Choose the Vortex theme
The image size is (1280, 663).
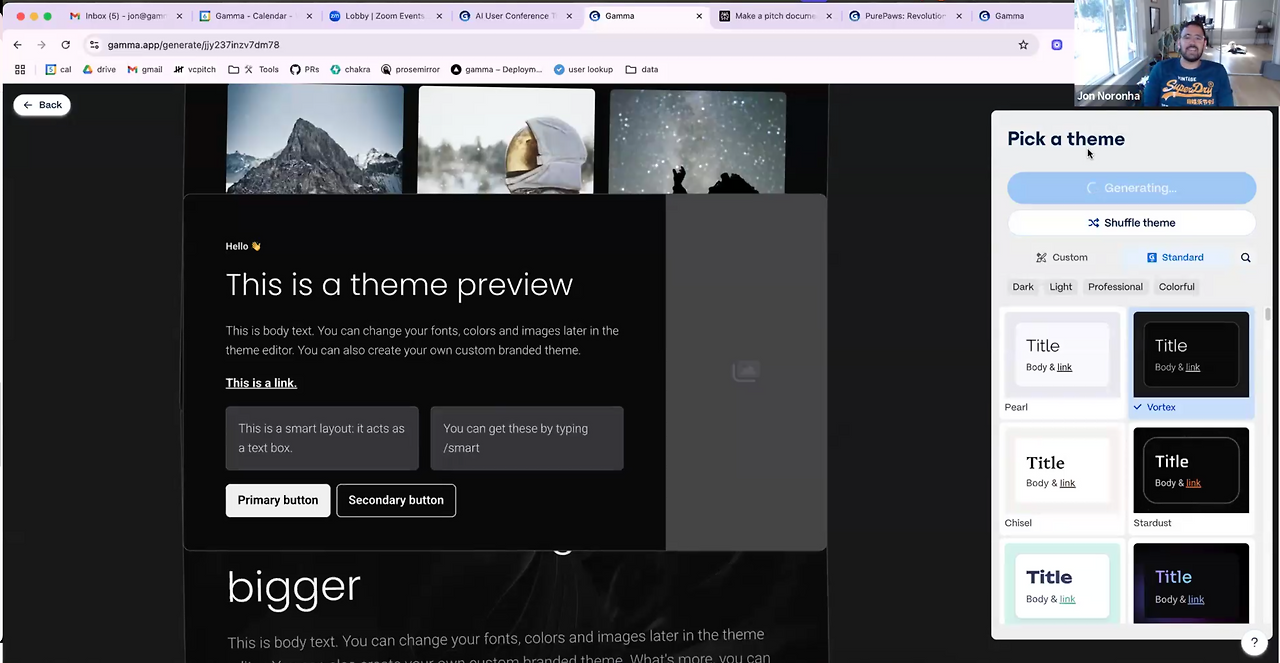[1191, 362]
